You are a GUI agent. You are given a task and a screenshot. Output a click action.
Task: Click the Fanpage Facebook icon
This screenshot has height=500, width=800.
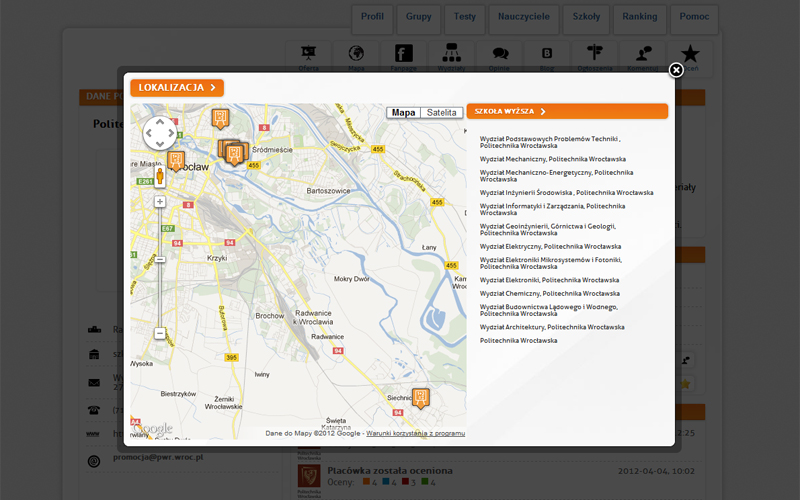[x=404, y=54]
